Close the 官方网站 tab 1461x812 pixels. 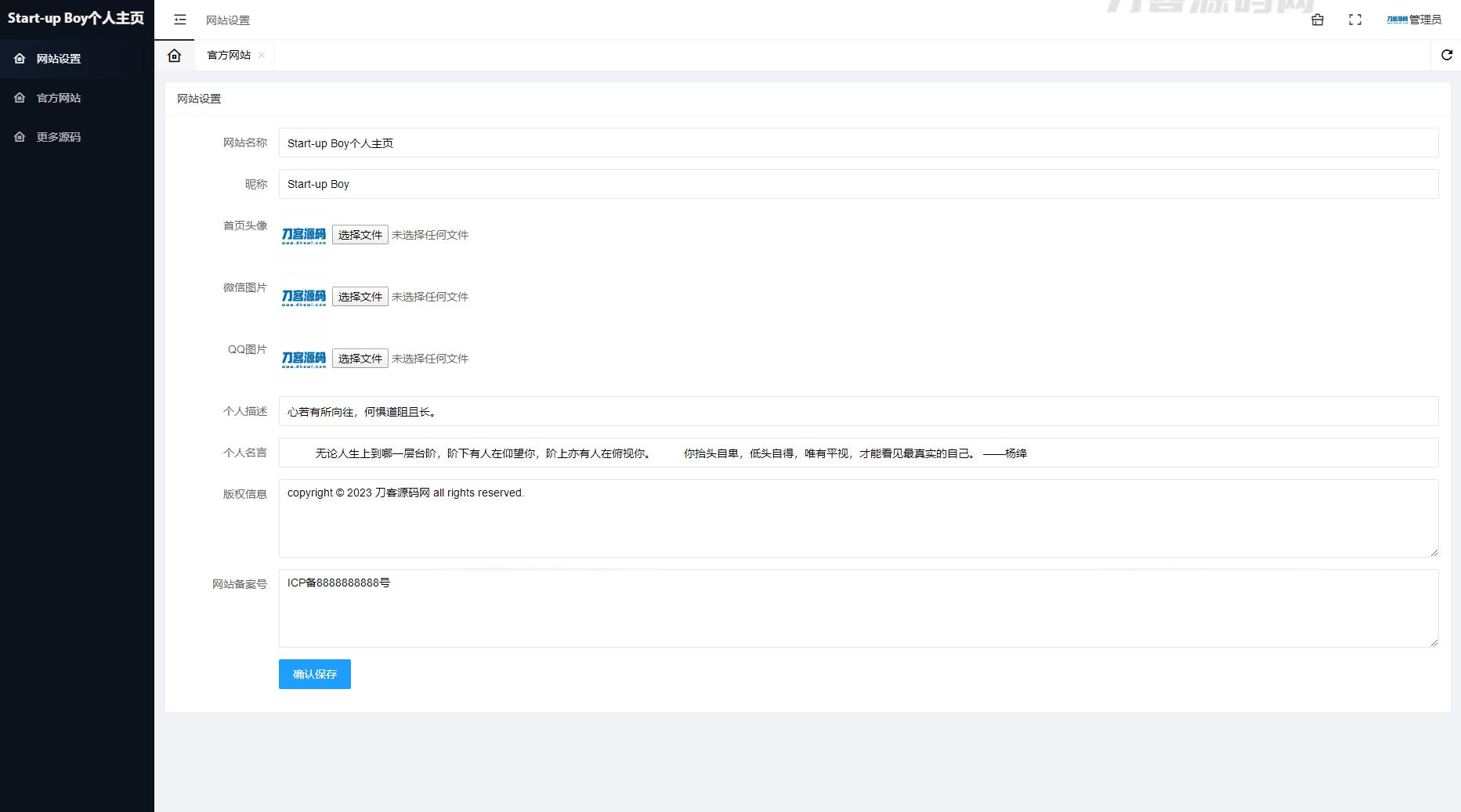coord(262,55)
